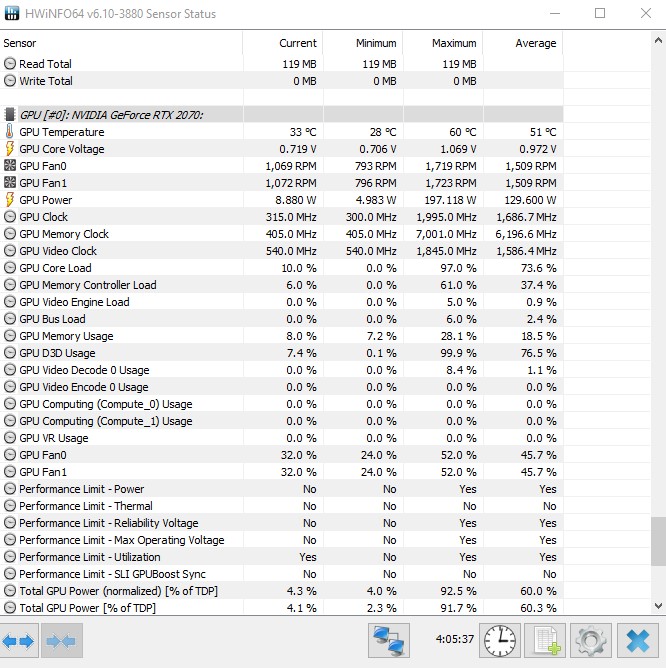Image resolution: width=666 pixels, height=668 pixels.
Task: Click circle icon beside GPU D3D Usage
Action: tap(10, 353)
